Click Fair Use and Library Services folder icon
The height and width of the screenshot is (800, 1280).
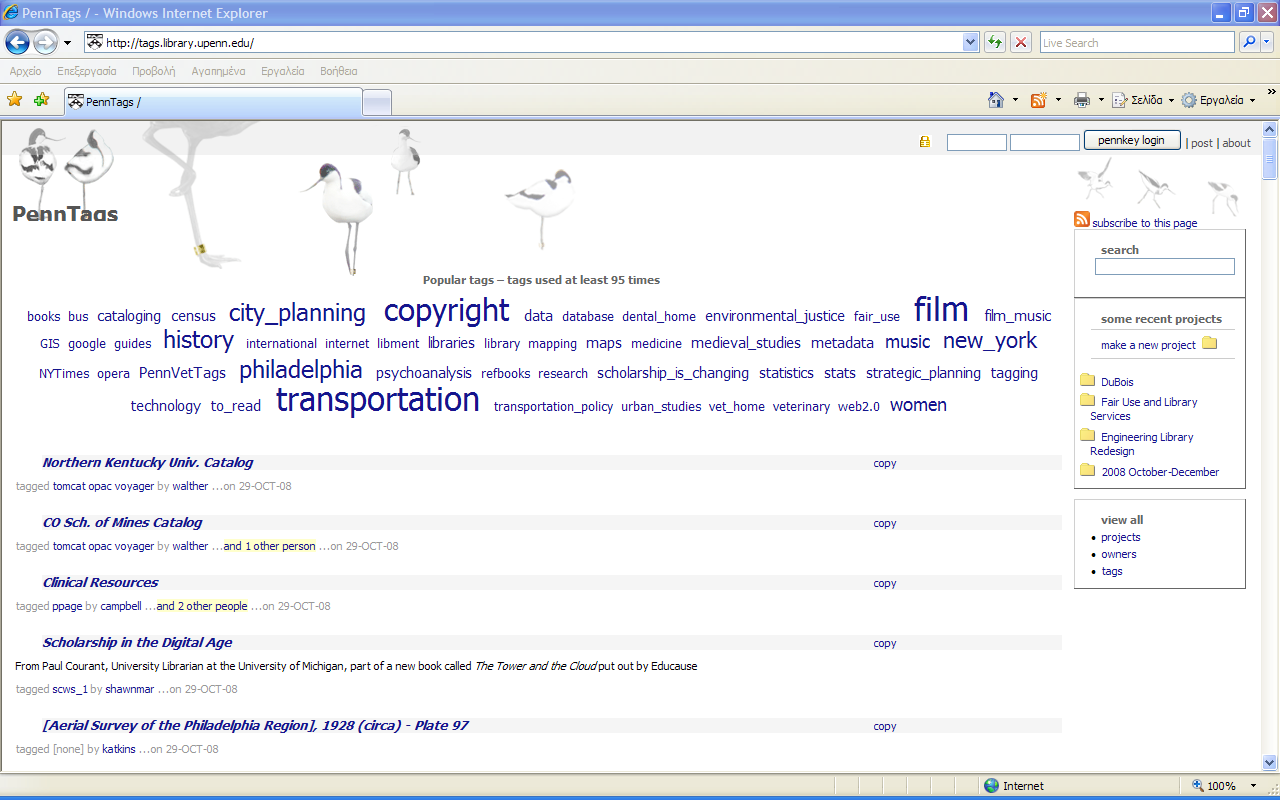[1088, 400]
